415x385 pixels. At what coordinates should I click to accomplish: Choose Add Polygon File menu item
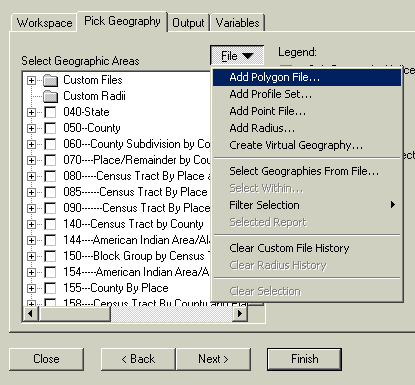[307, 77]
